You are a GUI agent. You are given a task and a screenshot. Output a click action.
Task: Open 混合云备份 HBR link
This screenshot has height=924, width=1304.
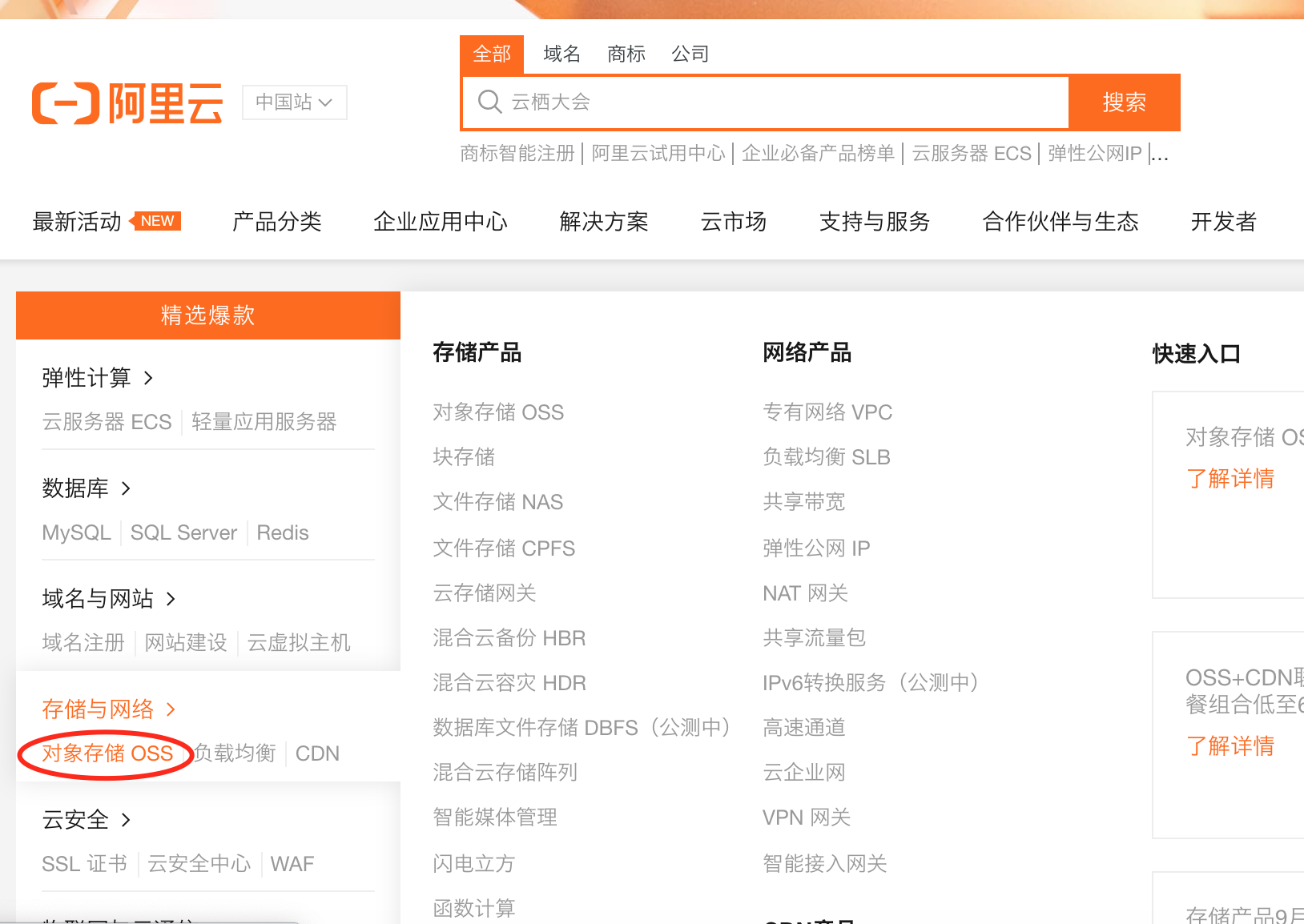[509, 638]
